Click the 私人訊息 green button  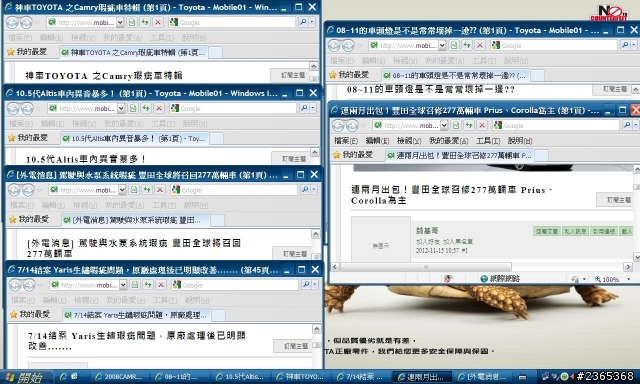575,231
